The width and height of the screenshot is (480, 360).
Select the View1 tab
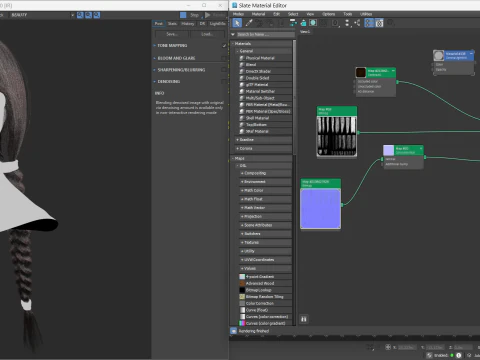tap(305, 32)
